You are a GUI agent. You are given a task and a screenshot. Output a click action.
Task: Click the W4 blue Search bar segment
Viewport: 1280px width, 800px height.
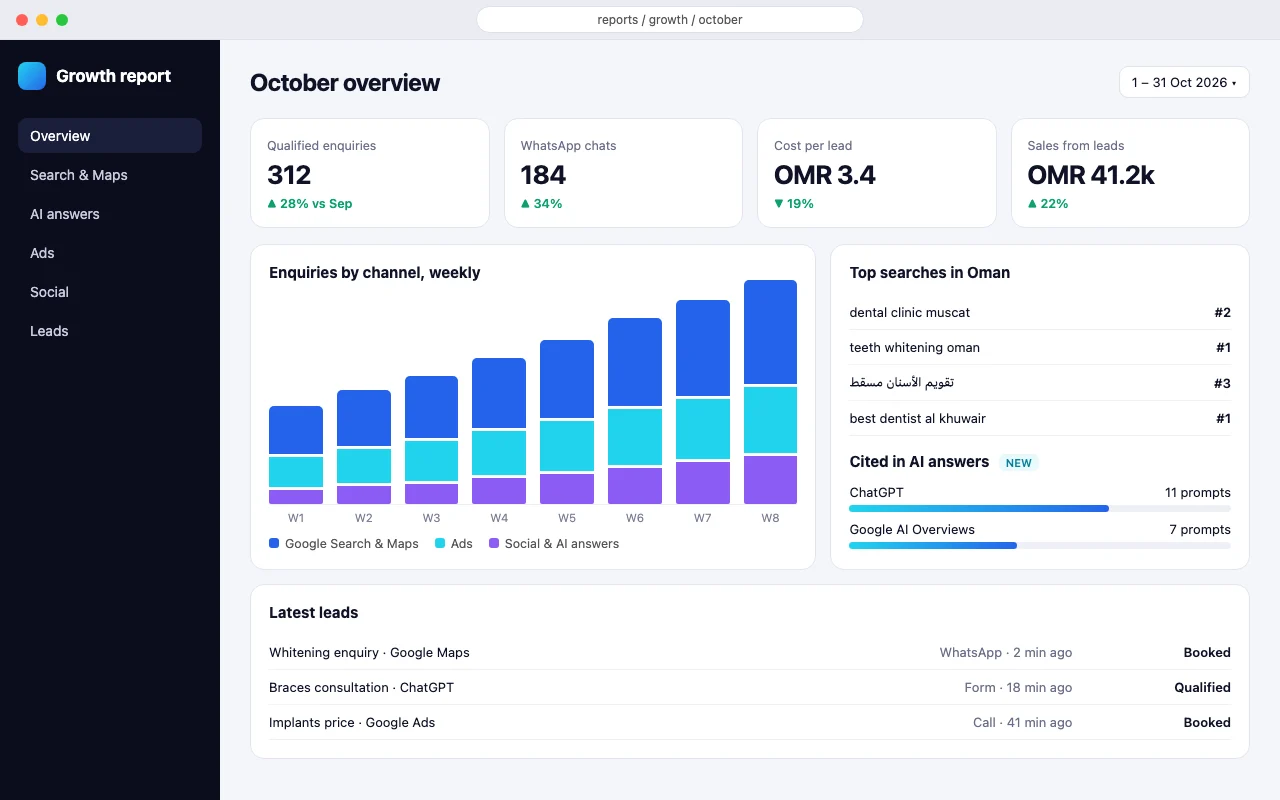pyautogui.click(x=499, y=393)
